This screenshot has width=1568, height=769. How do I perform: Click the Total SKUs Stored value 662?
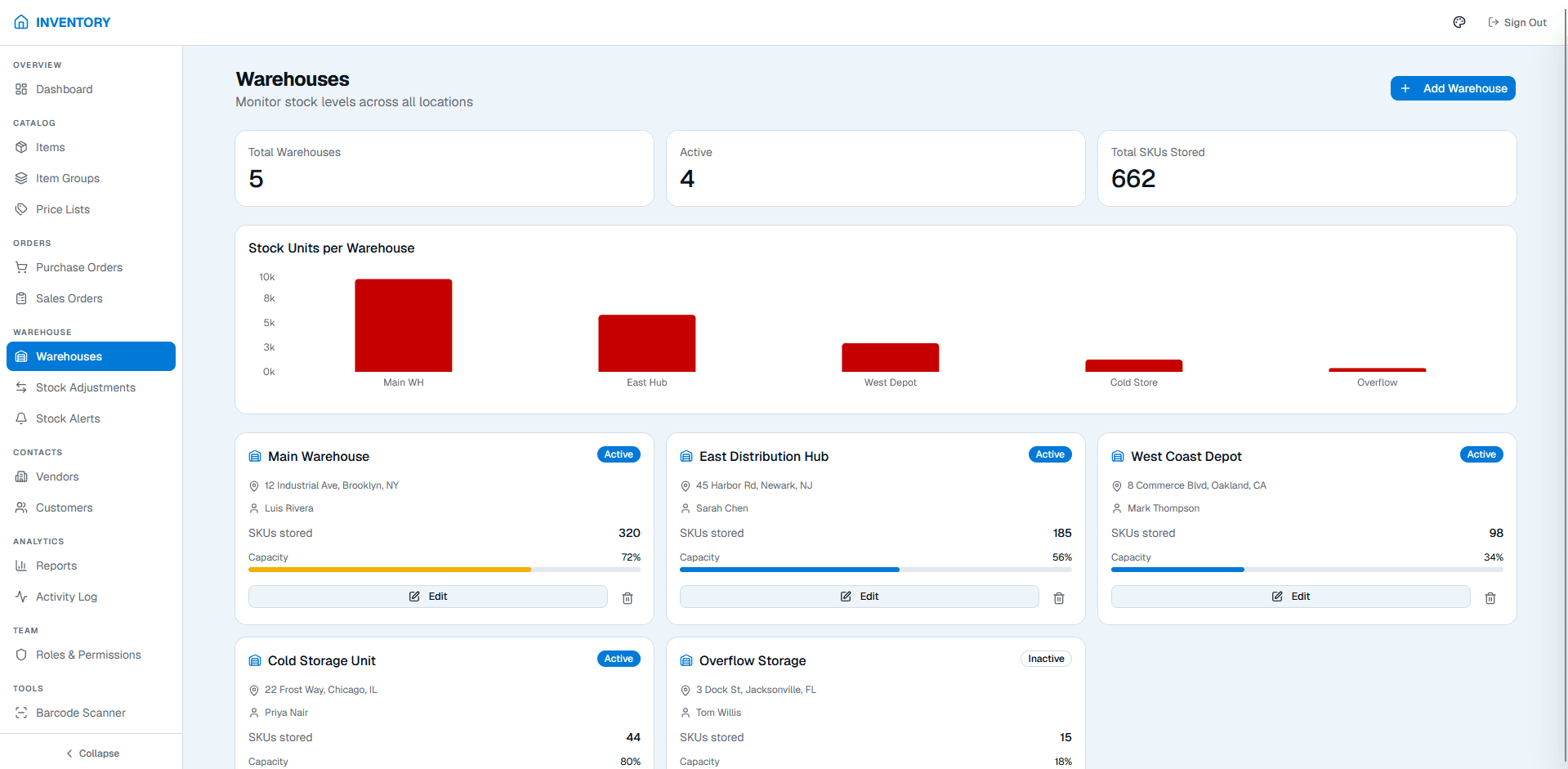(x=1133, y=179)
